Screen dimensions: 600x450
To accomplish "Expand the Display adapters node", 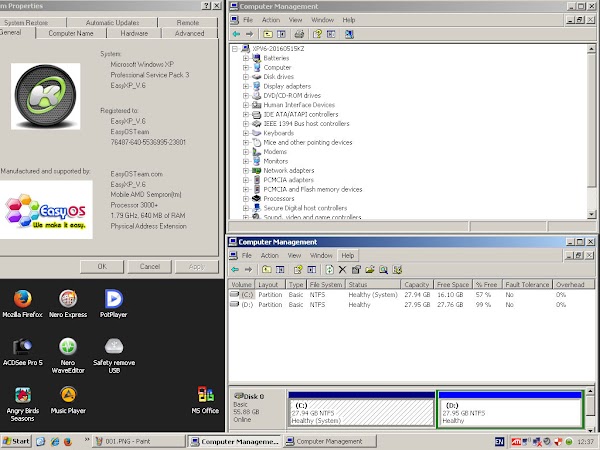I will 245,85.
